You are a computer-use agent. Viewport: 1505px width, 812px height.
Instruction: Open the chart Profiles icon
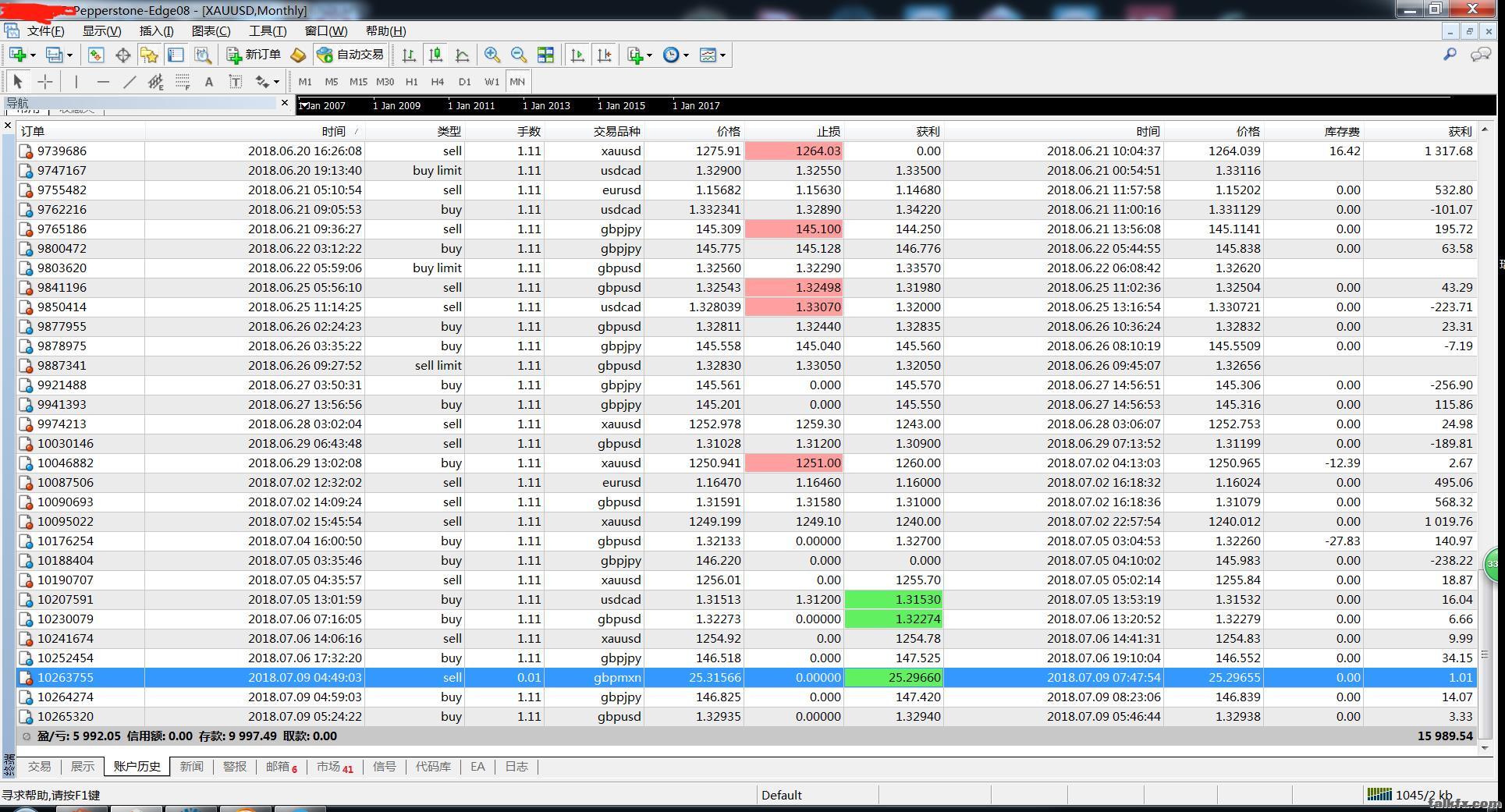coord(54,55)
